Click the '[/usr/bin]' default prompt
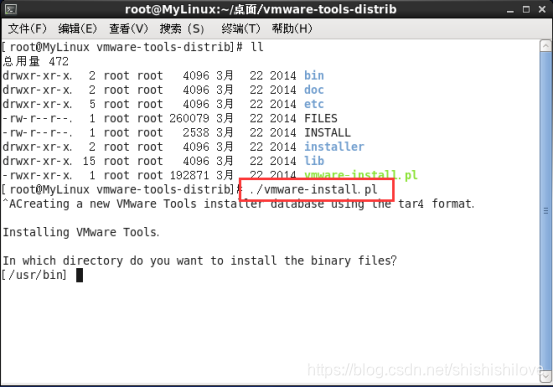The image size is (554, 388). (x=34, y=275)
